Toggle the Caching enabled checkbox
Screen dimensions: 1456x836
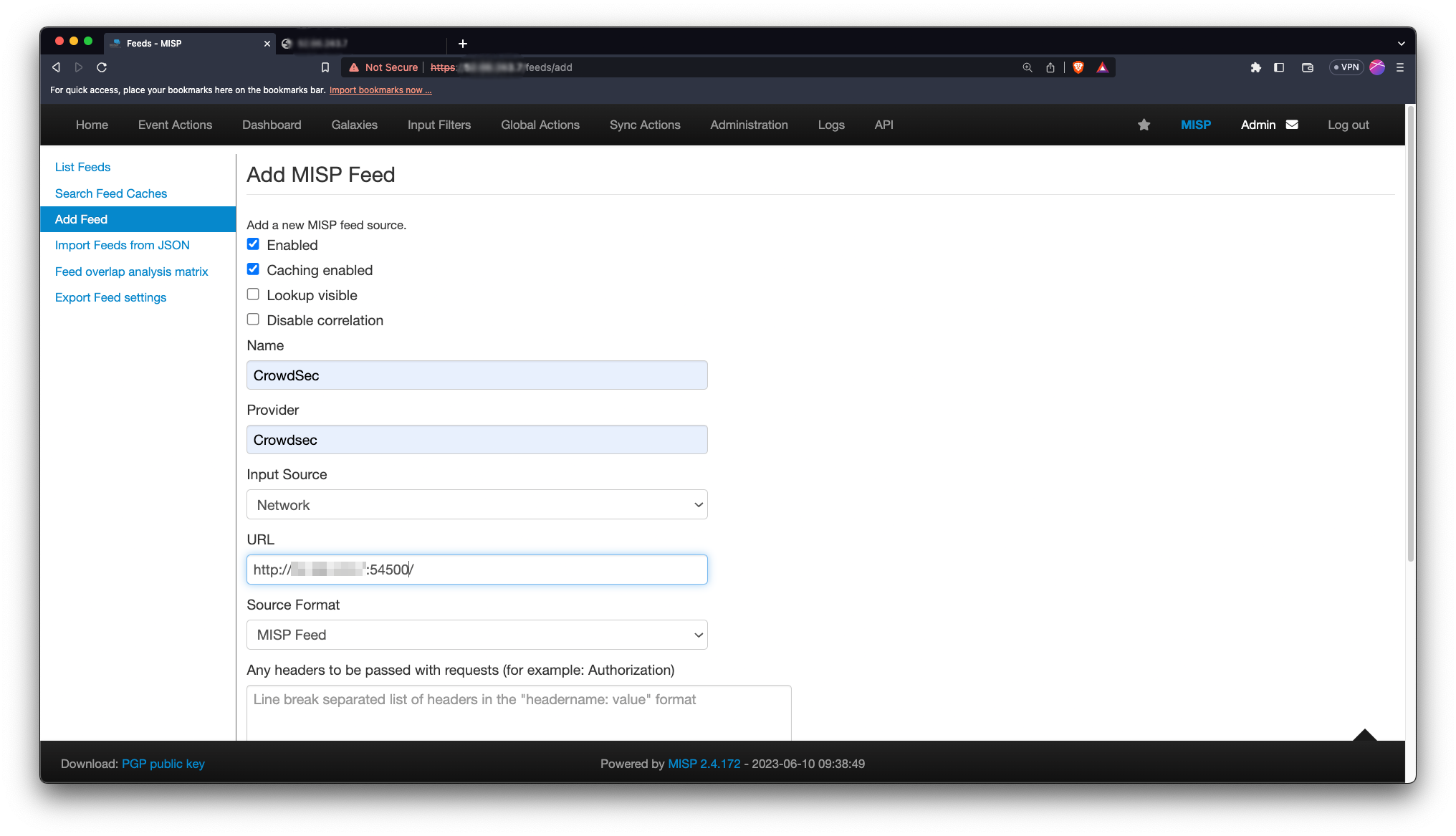(x=253, y=269)
